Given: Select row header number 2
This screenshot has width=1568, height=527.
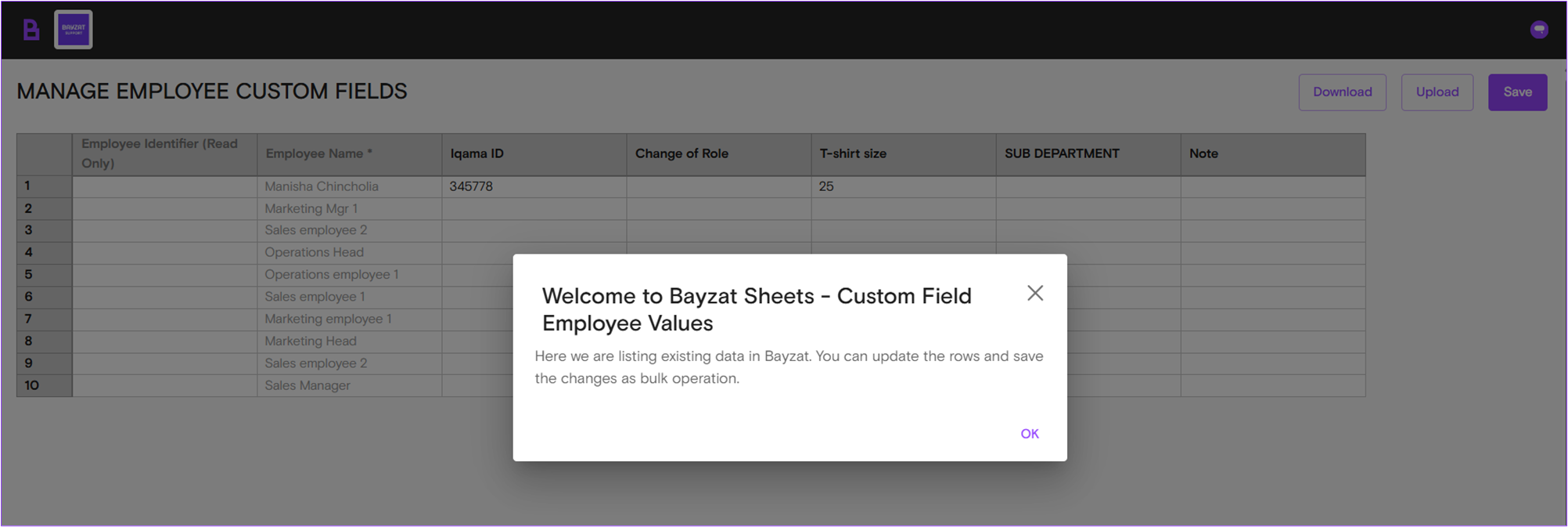Looking at the screenshot, I should tap(45, 208).
